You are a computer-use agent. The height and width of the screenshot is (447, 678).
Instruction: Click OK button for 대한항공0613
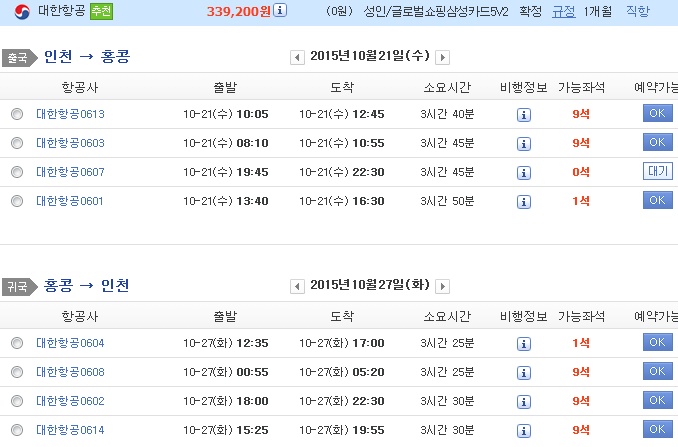[658, 113]
